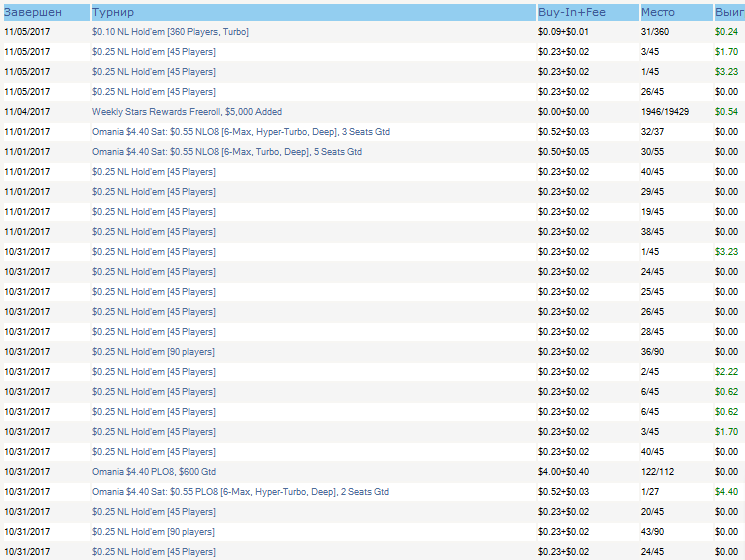This screenshot has height=560, width=745.
Task: Open Omania Sat PLO8 Hyper-Turbo 2 Seats Gtd
Action: 240,492
